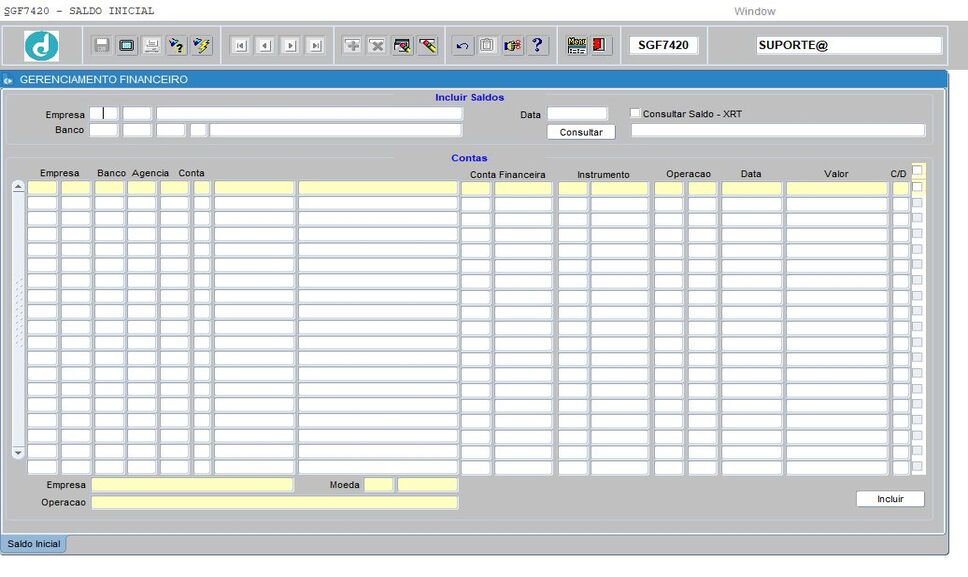
Task: Click the first yellow Moeda code field
Action: click(378, 485)
